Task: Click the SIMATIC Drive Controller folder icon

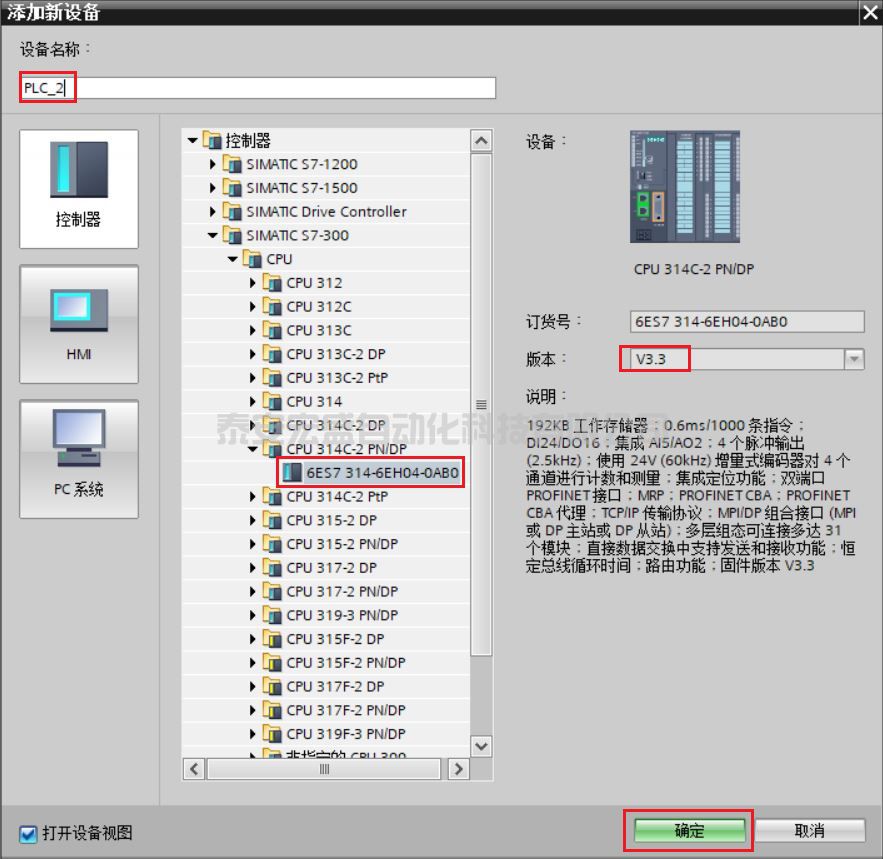Action: 233,212
